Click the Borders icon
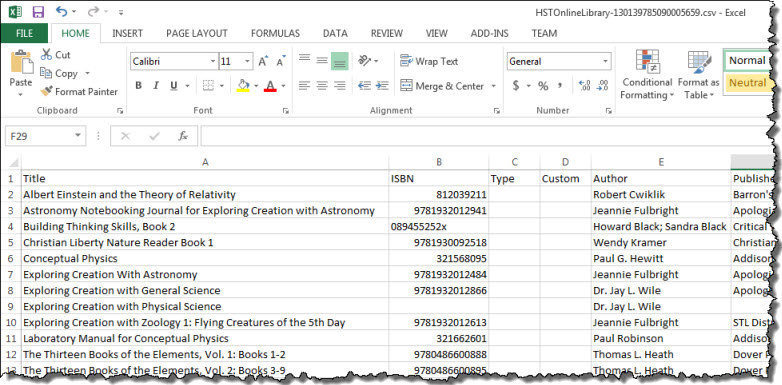 [208, 86]
